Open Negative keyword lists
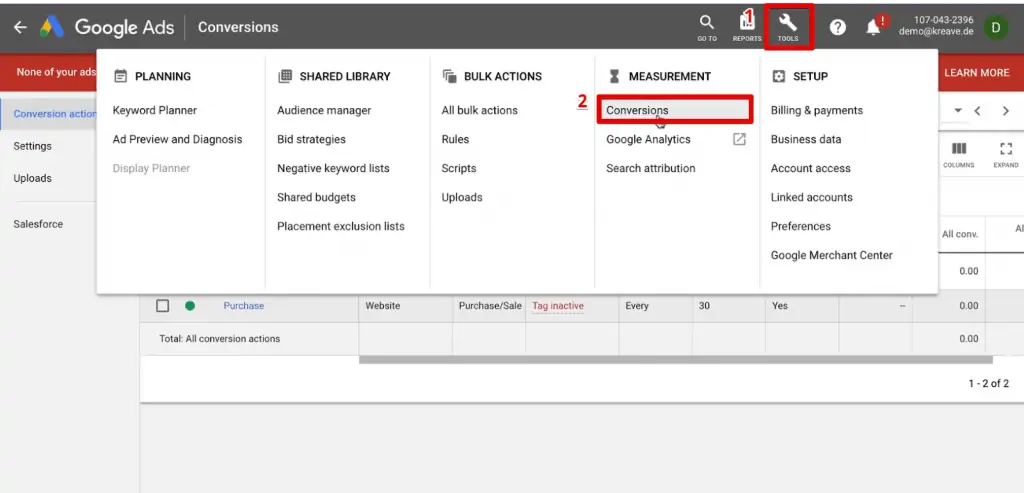Screen dimensions: 1024x493 tap(333, 168)
